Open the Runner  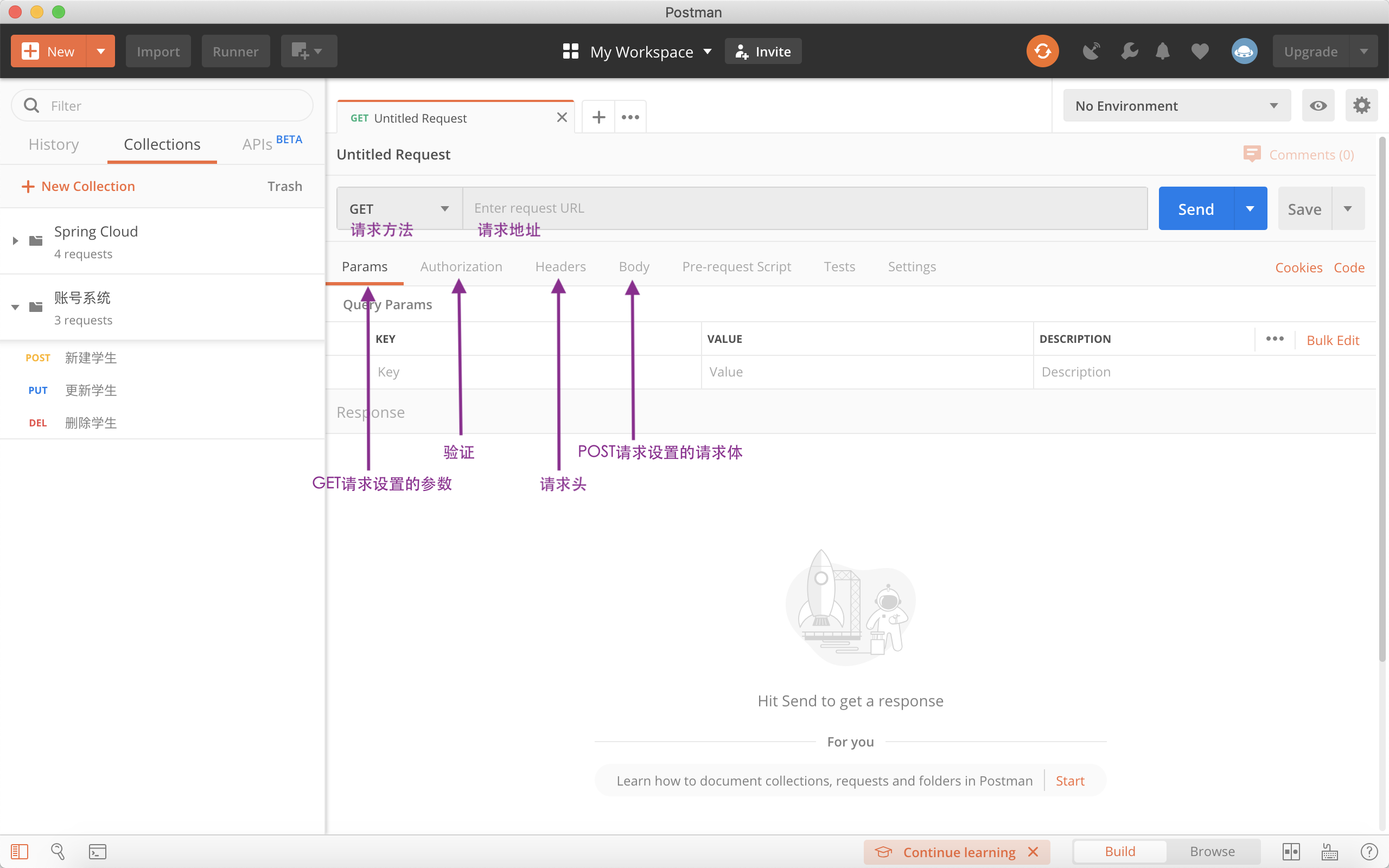click(x=235, y=51)
